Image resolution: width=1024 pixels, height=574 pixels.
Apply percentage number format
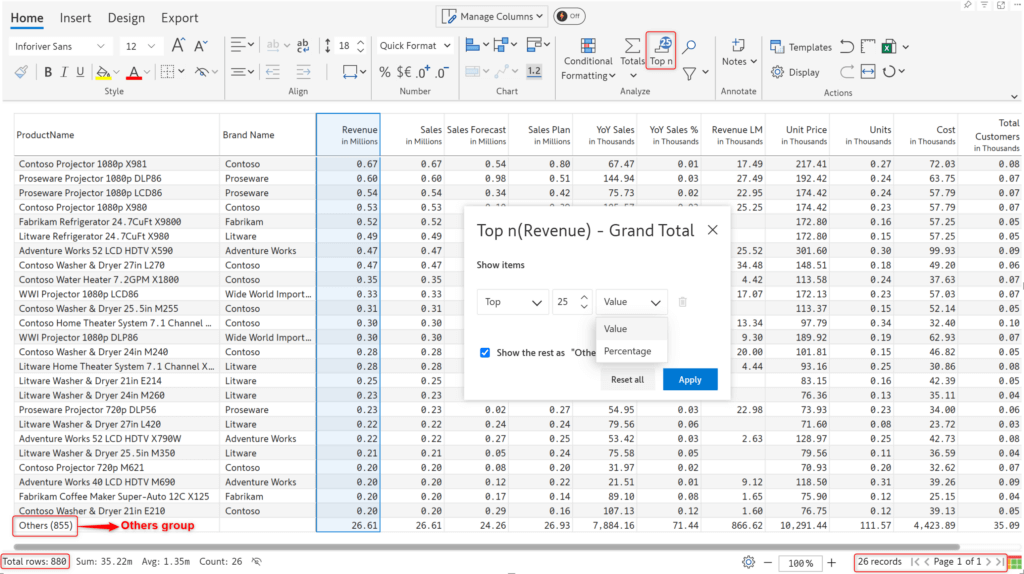coord(385,72)
